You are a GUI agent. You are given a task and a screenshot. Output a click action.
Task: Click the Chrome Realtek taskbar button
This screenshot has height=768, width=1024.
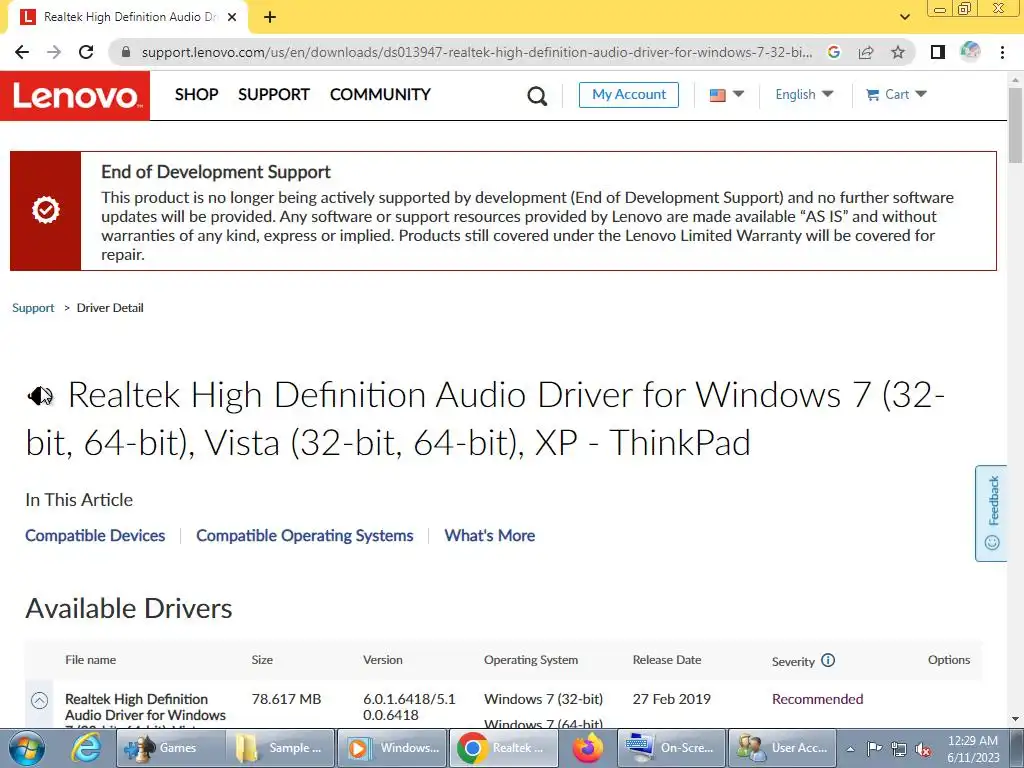tap(504, 748)
